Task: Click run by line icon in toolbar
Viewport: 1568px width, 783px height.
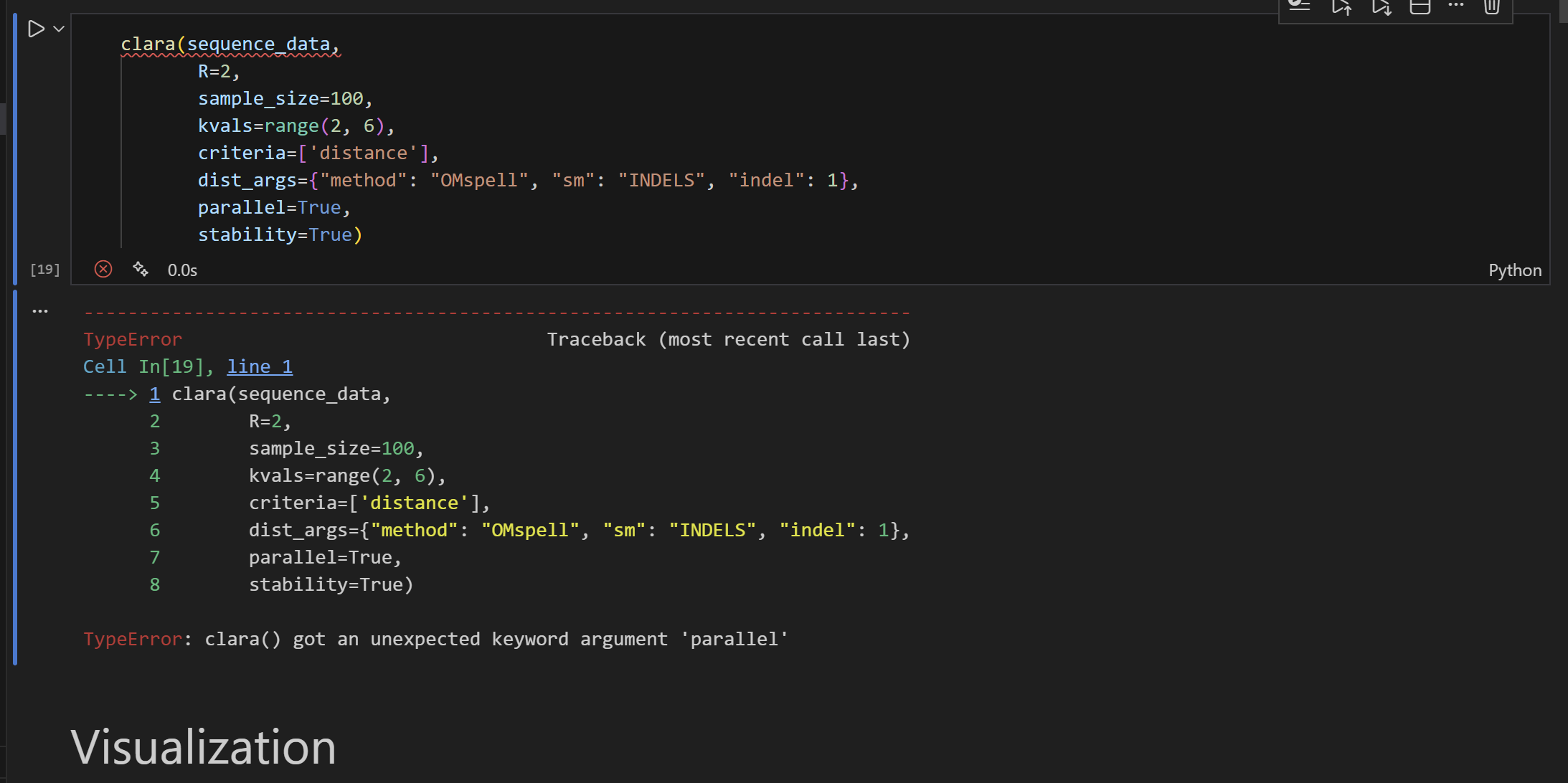Action: point(1299,6)
